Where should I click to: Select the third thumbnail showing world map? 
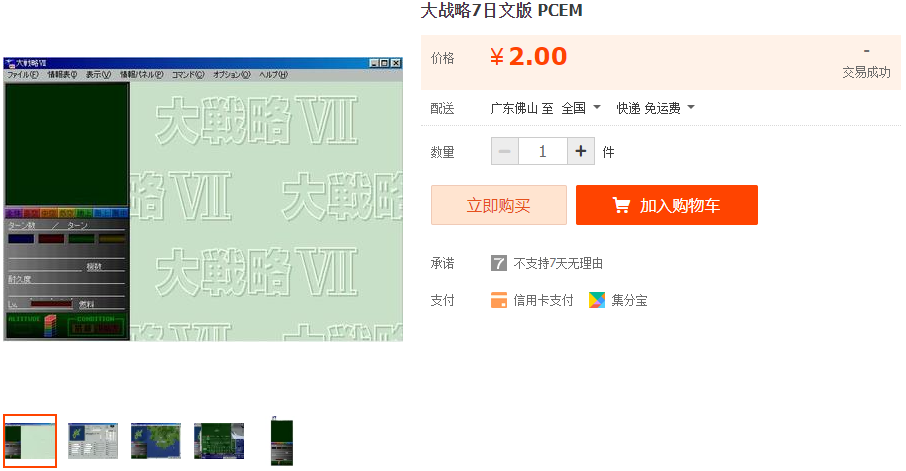tap(156, 441)
